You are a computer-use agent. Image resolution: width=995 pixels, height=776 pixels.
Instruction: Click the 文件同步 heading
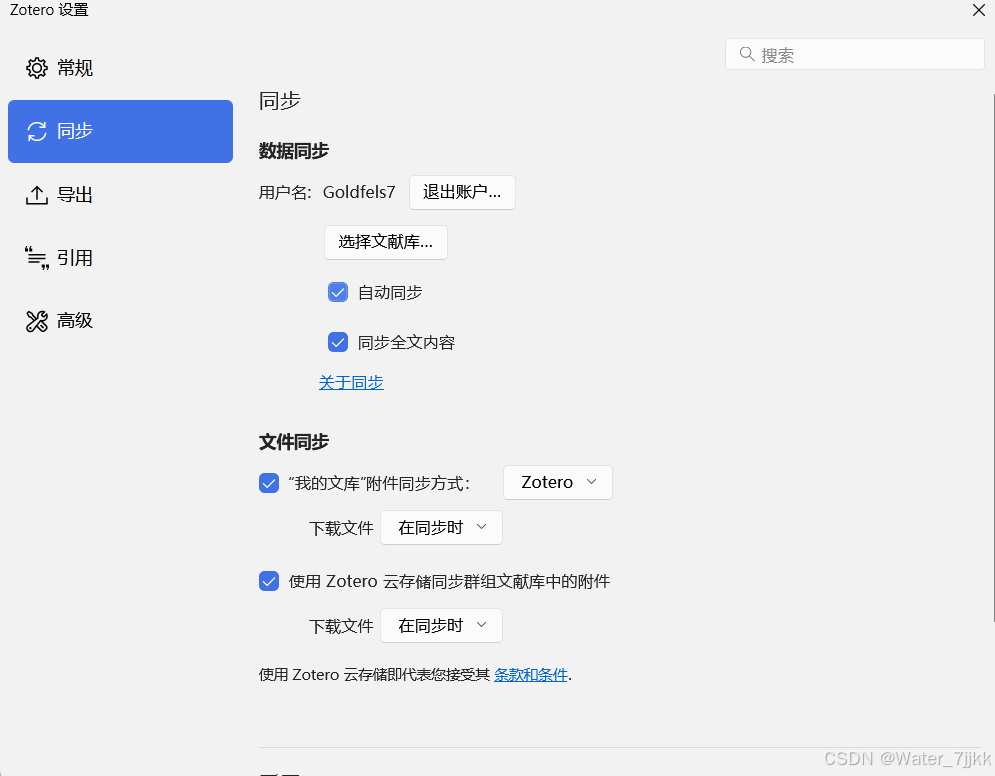[294, 442]
